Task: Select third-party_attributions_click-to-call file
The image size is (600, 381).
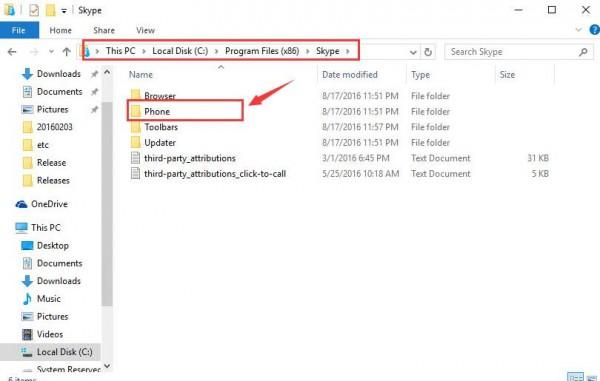Action: [215, 174]
